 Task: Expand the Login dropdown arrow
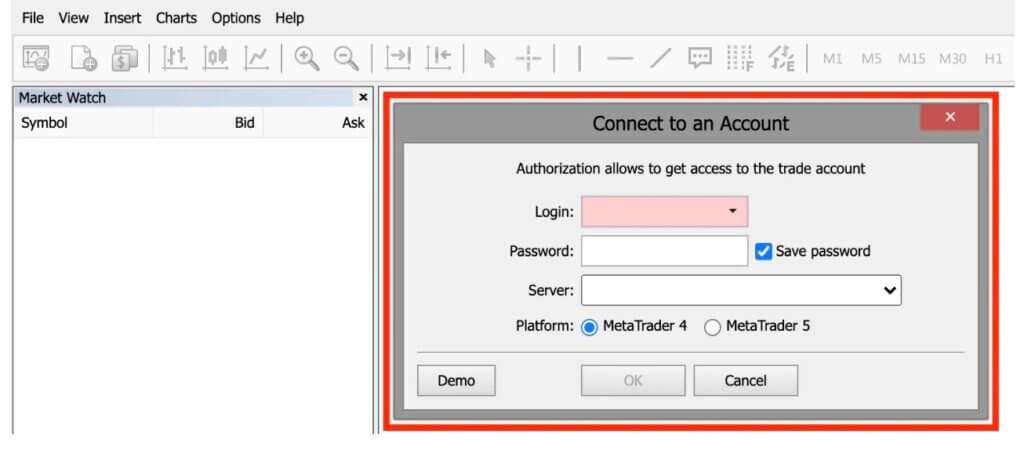[x=733, y=211]
